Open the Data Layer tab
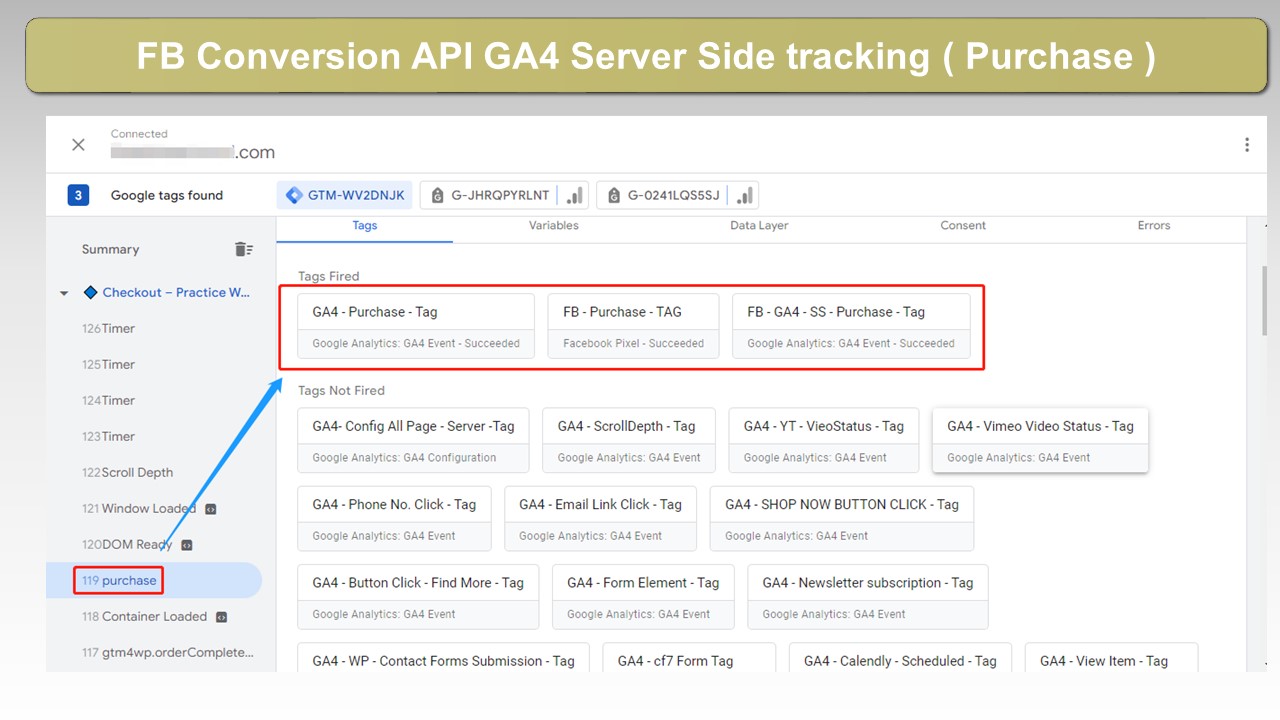The image size is (1280, 720). click(759, 226)
